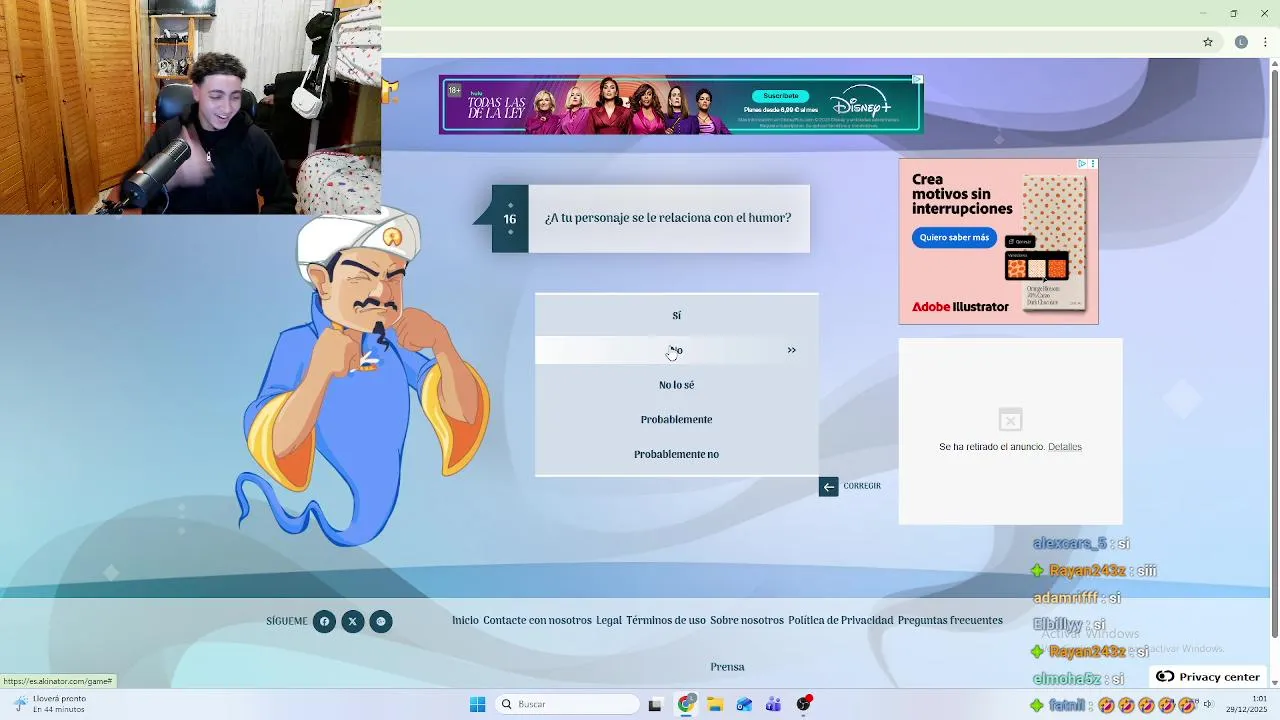Click the Adobe Illustrator ad image
1280x720 pixels.
coord(998,241)
